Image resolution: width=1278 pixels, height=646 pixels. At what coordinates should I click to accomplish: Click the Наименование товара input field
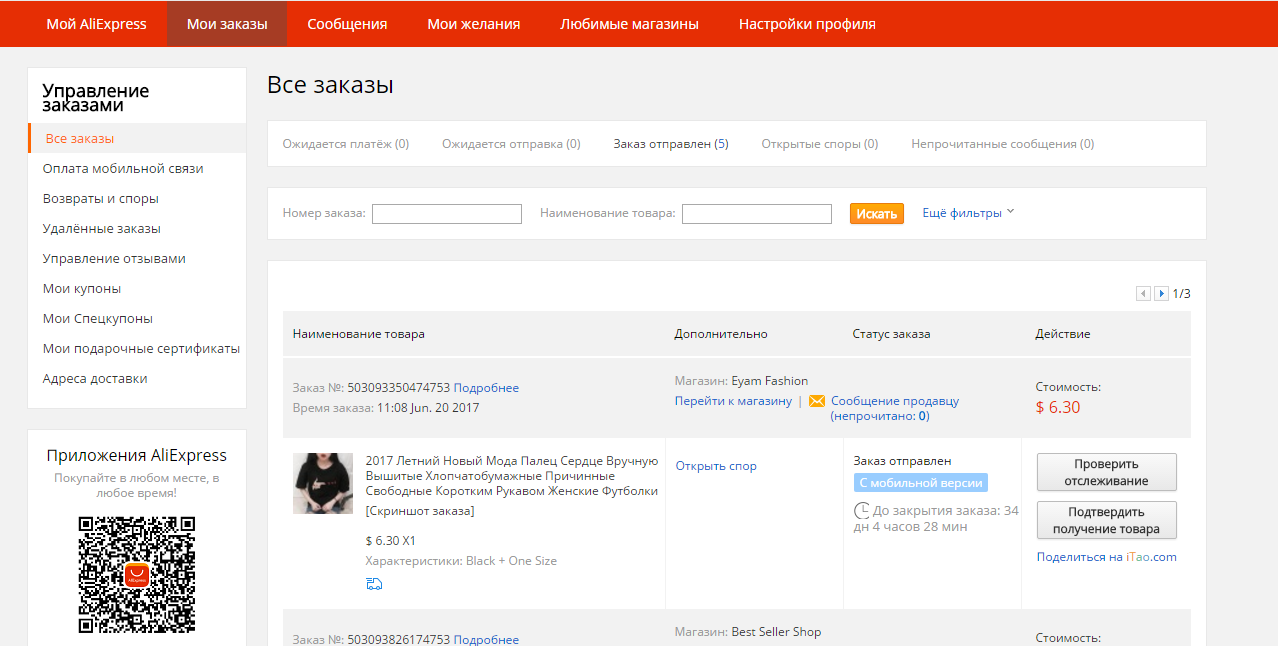pyautogui.click(x=757, y=214)
